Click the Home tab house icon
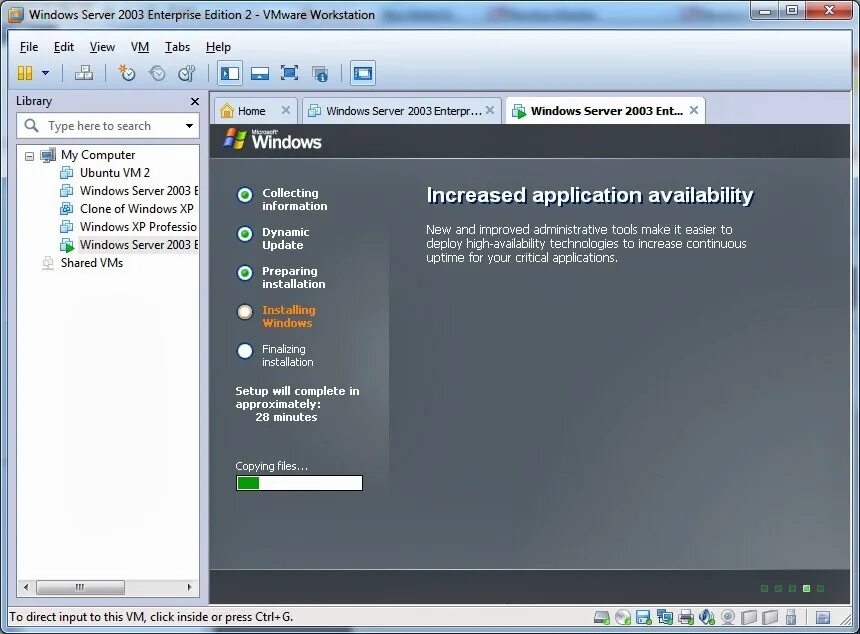The image size is (860, 634). 227,111
